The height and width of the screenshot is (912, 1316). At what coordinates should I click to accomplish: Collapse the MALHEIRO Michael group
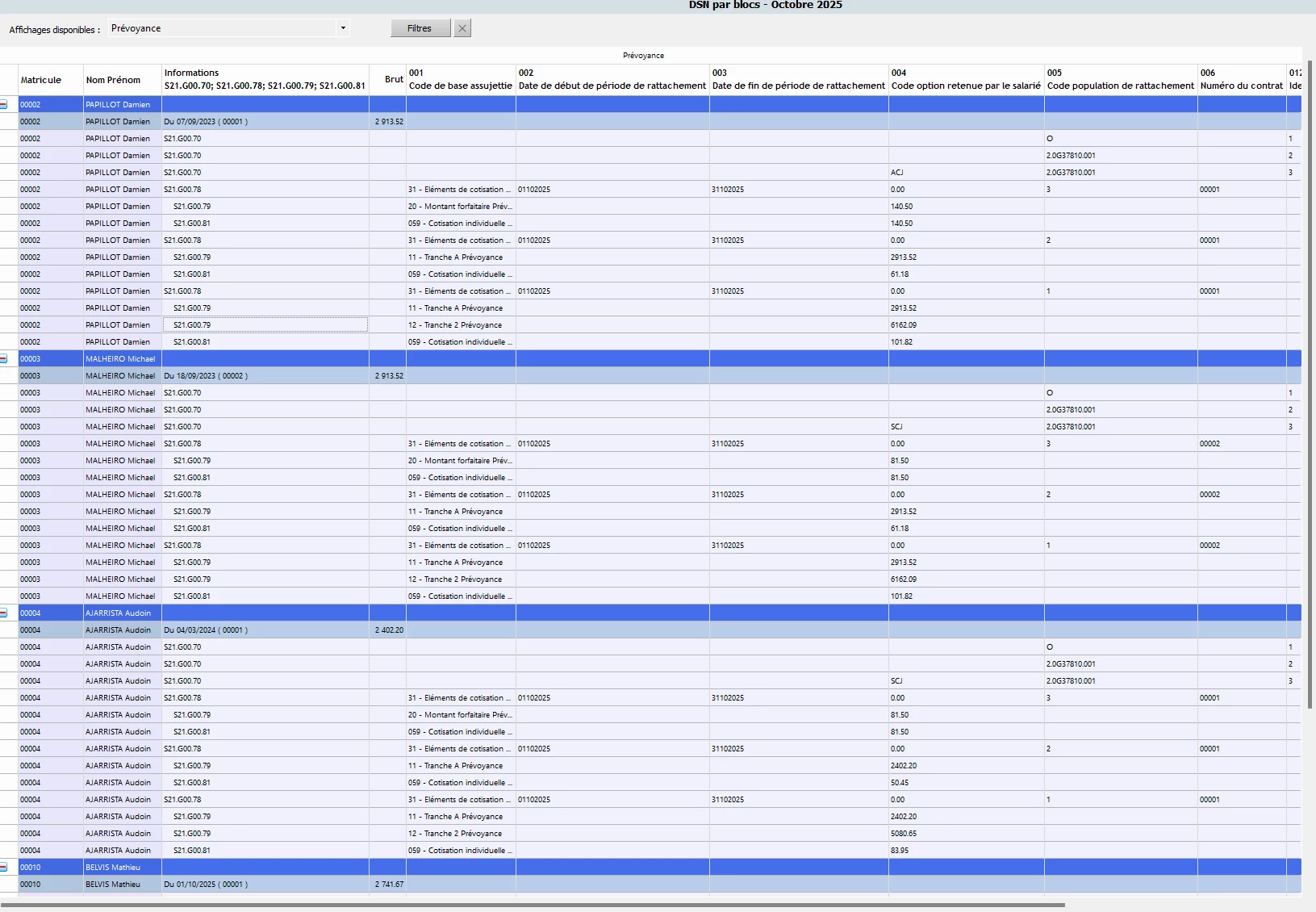(4, 359)
